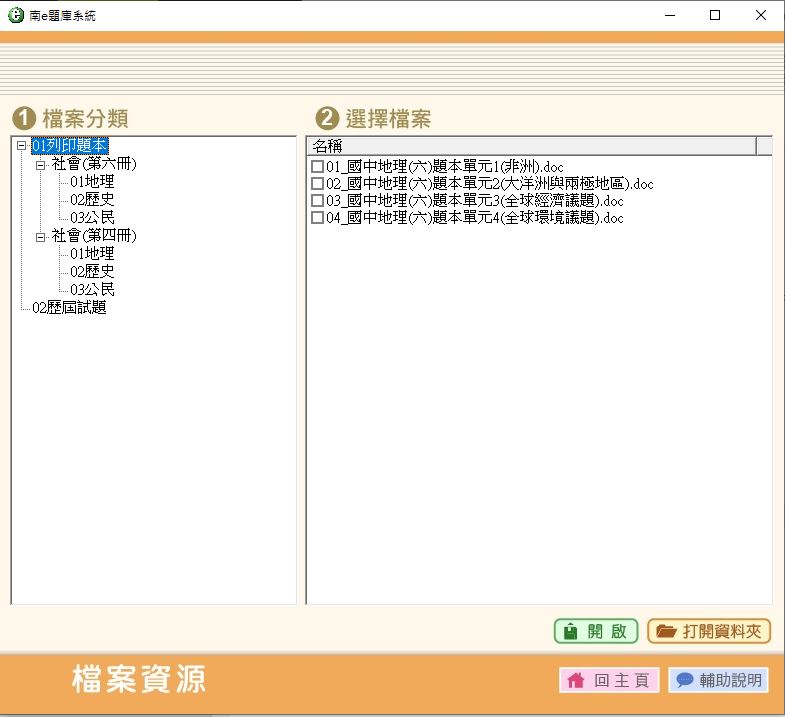Minimize the application window
This screenshot has width=785, height=717.
pos(668,15)
